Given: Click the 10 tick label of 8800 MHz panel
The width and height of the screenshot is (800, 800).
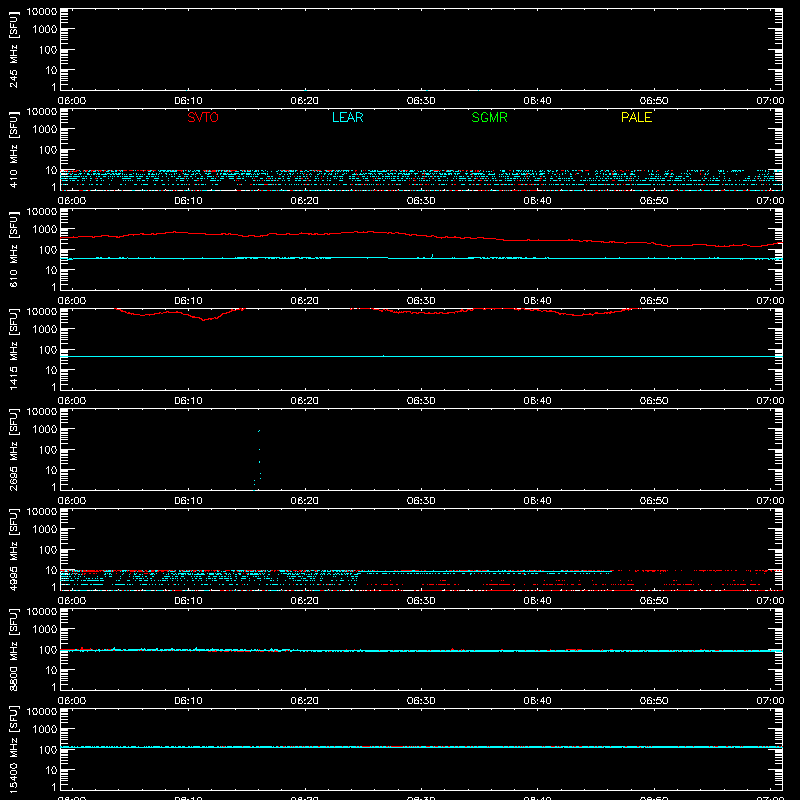Looking at the screenshot, I should [51, 670].
